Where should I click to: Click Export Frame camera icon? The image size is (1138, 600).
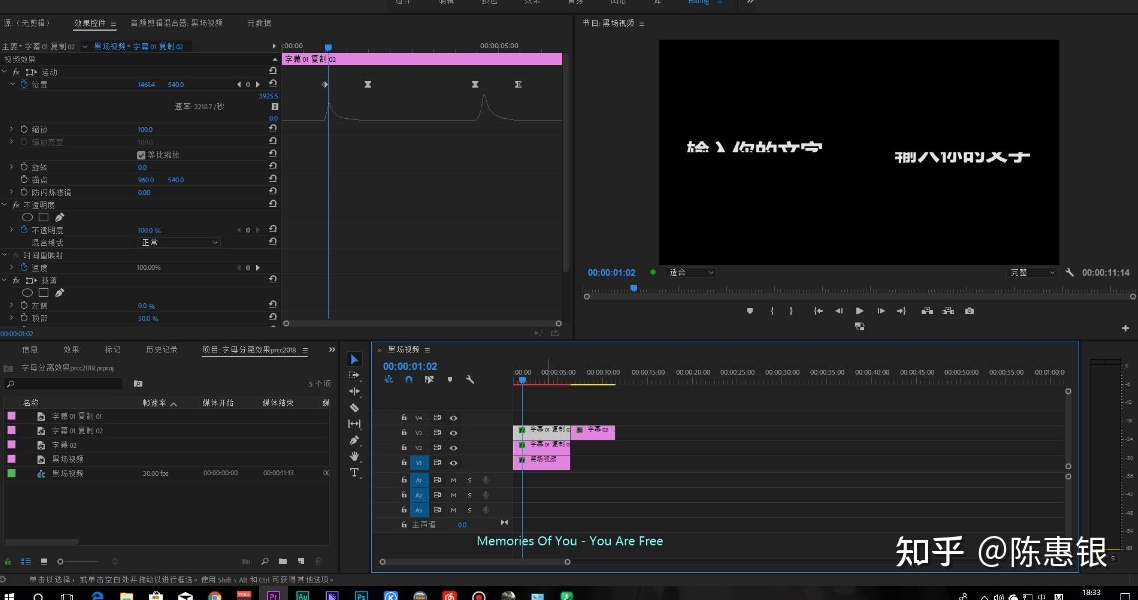pyautogui.click(x=969, y=311)
